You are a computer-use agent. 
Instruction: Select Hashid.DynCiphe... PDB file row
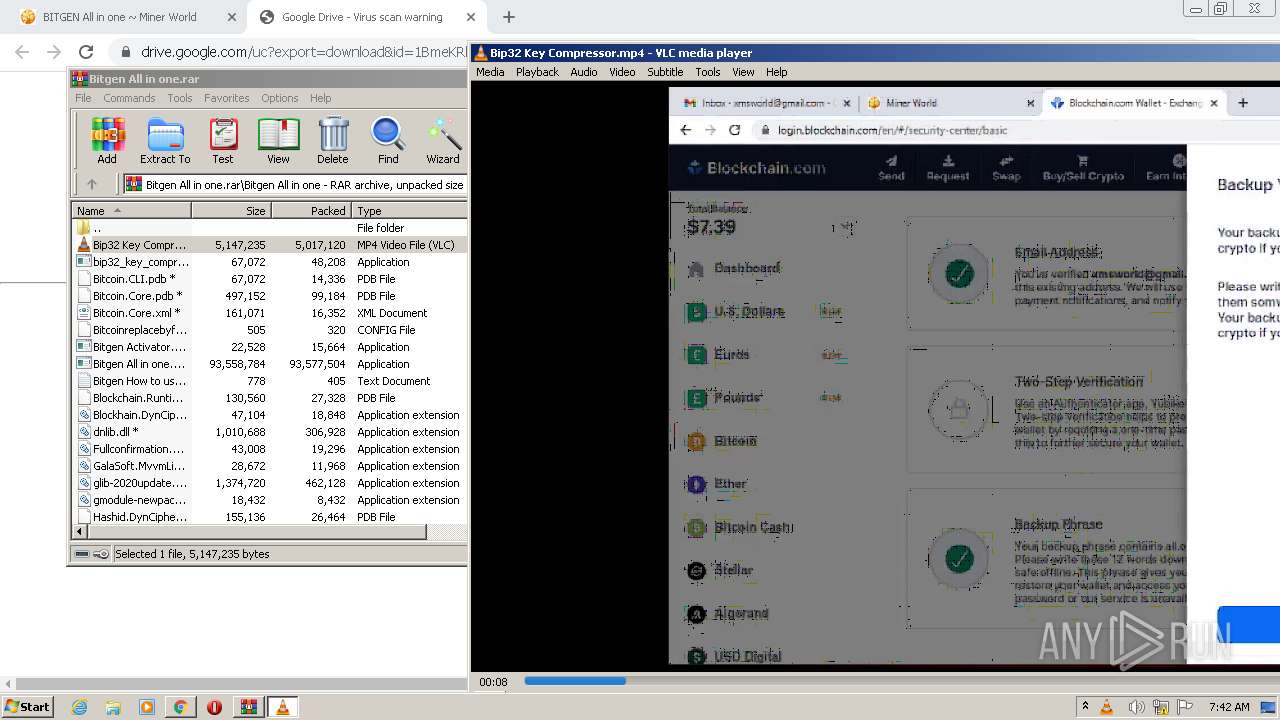[x=270, y=517]
